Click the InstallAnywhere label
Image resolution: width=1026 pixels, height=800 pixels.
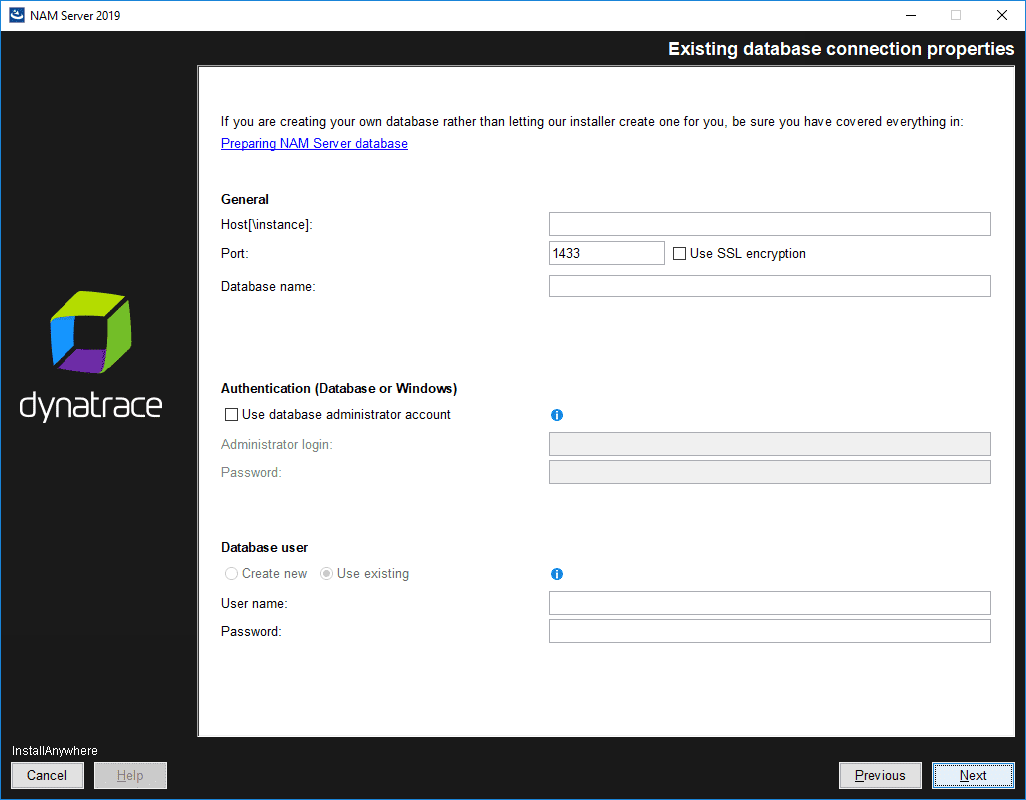pyautogui.click(x=54, y=751)
